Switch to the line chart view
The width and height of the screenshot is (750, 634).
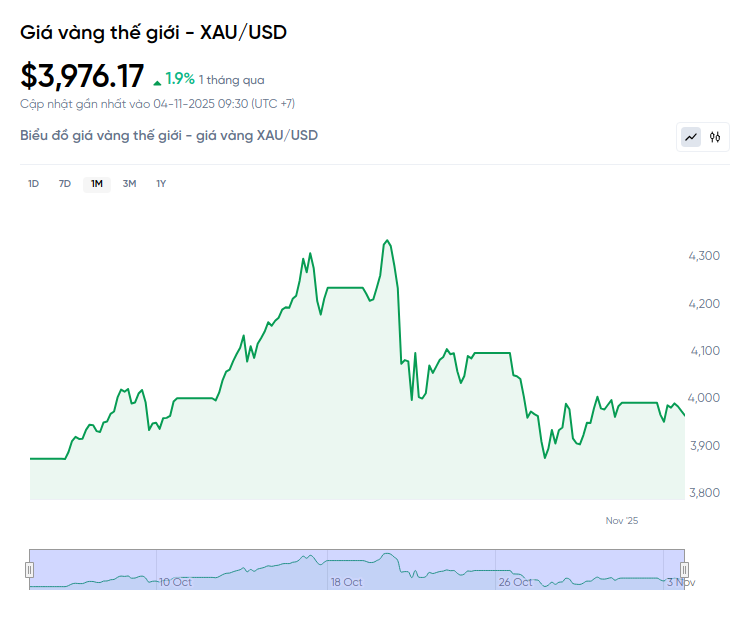coord(691,137)
